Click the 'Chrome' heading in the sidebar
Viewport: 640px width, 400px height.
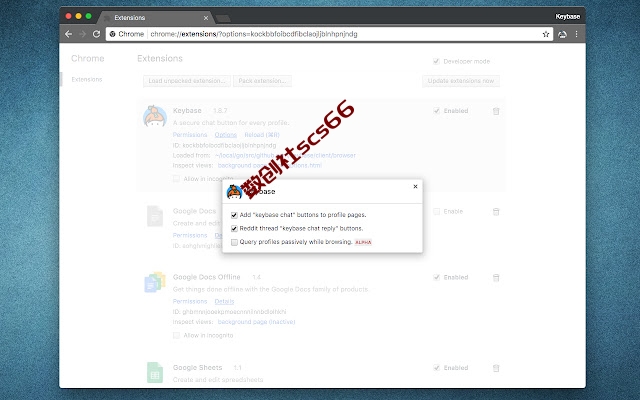point(88,58)
